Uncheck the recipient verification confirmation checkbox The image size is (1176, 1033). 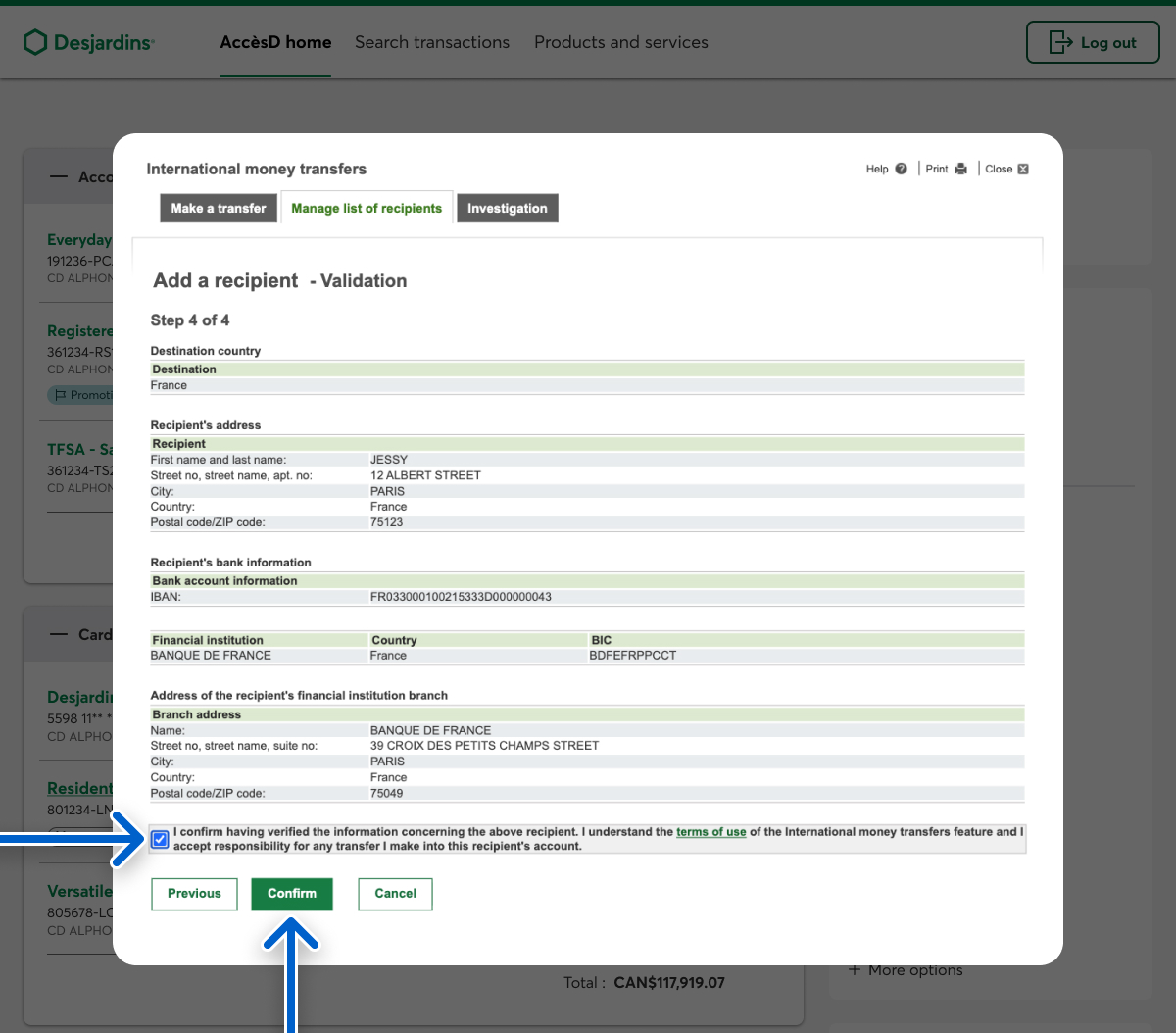[x=161, y=839]
